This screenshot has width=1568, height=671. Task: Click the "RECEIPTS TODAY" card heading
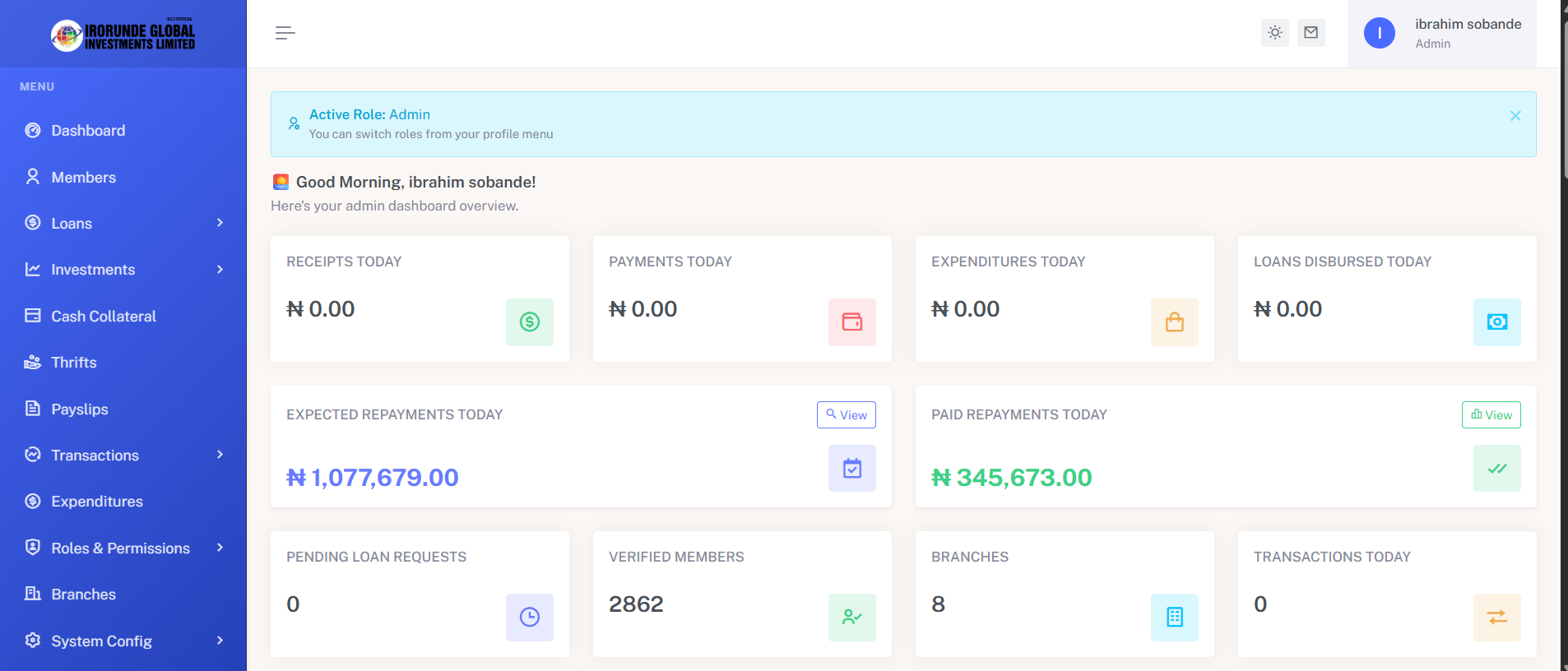tap(344, 261)
